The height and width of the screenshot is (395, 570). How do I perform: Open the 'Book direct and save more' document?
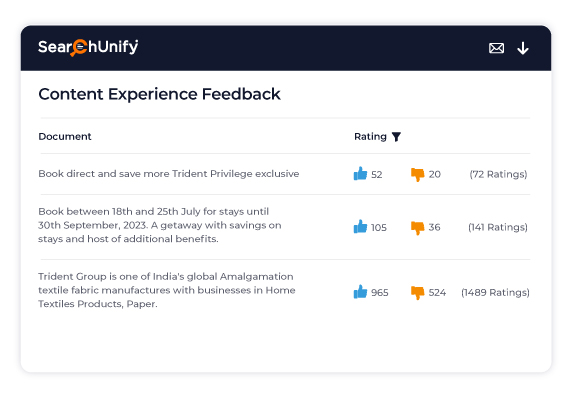[x=169, y=174]
